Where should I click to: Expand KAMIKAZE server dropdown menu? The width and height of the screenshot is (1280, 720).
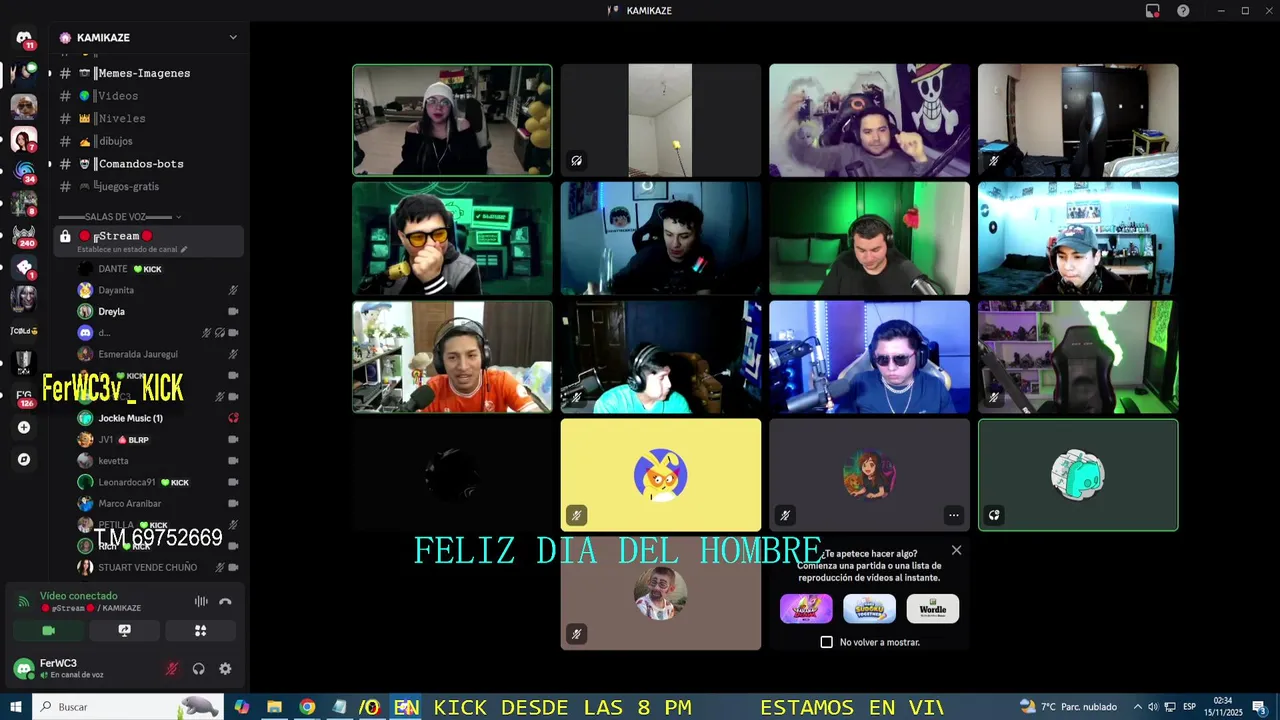click(x=233, y=38)
